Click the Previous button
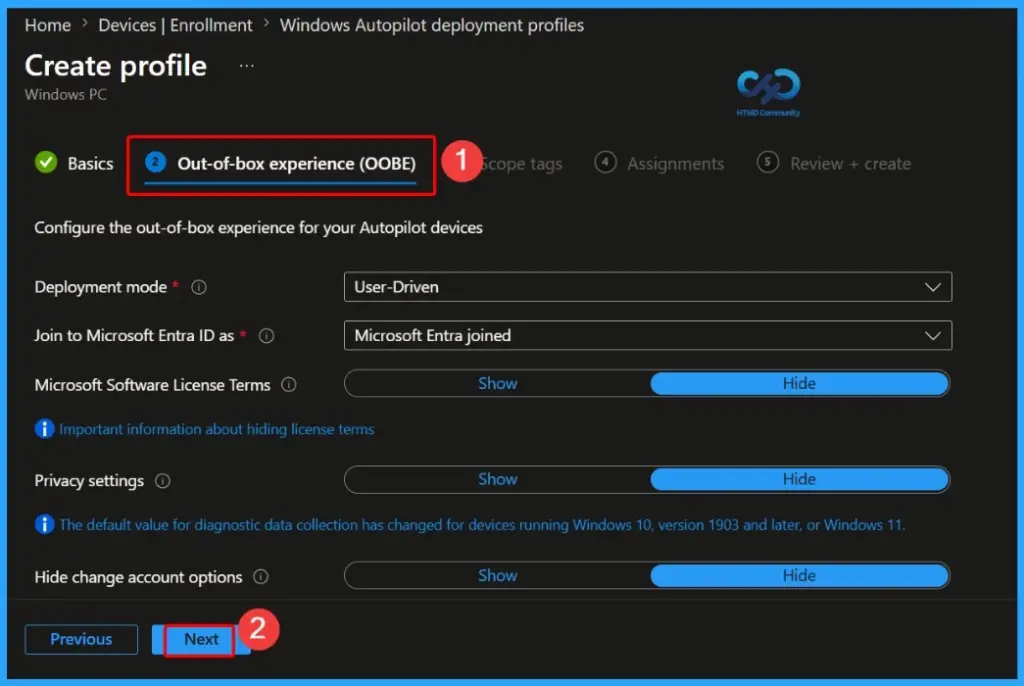1024x686 pixels. (x=81, y=640)
